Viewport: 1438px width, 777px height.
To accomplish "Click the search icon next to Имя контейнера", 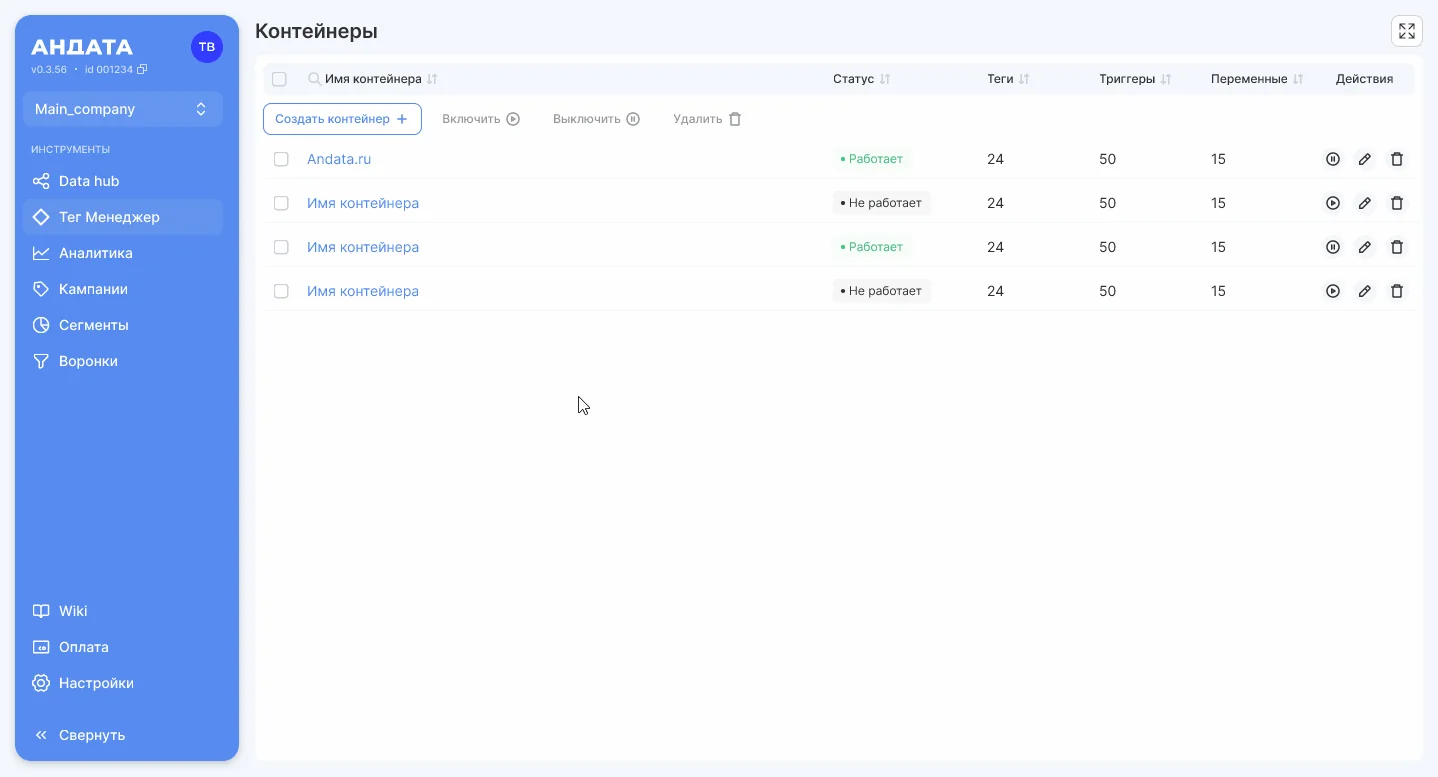I will (x=314, y=79).
